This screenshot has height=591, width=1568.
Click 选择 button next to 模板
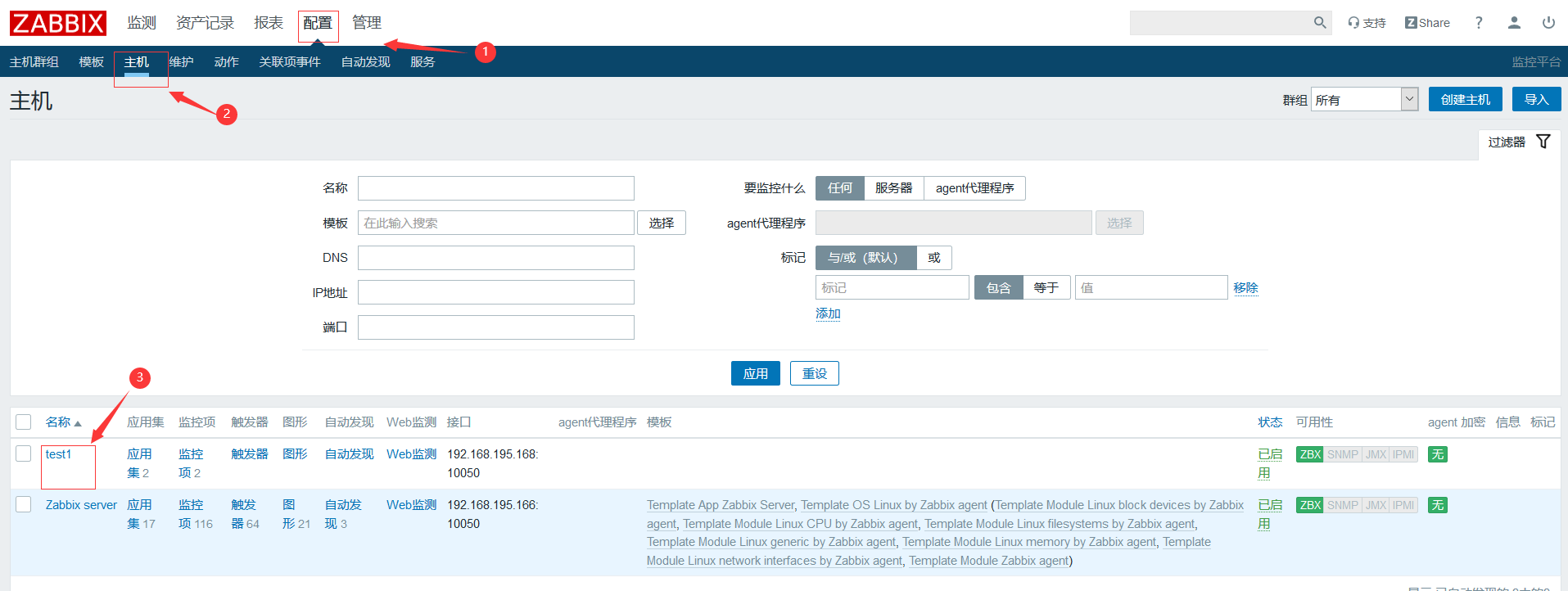[662, 223]
